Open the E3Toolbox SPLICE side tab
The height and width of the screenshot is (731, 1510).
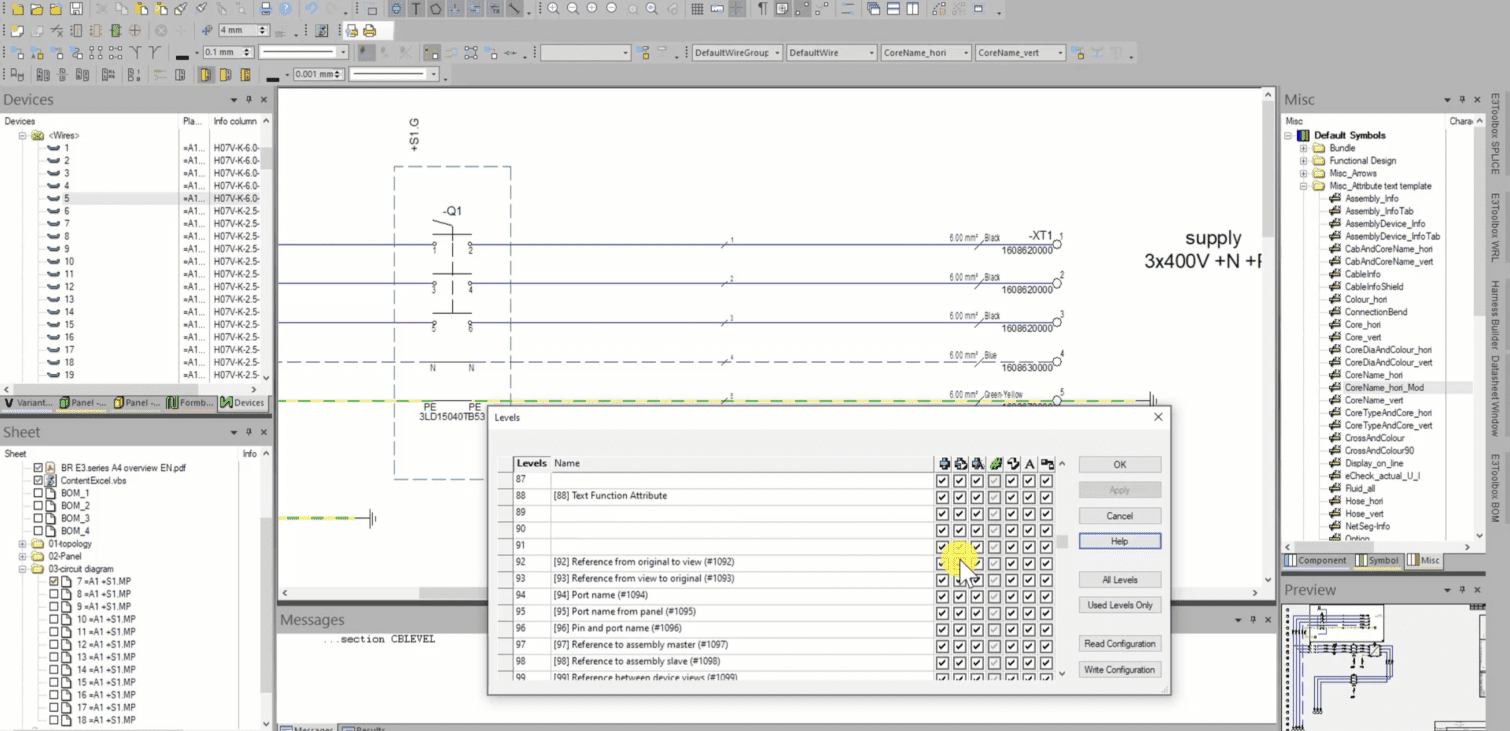[1495, 134]
